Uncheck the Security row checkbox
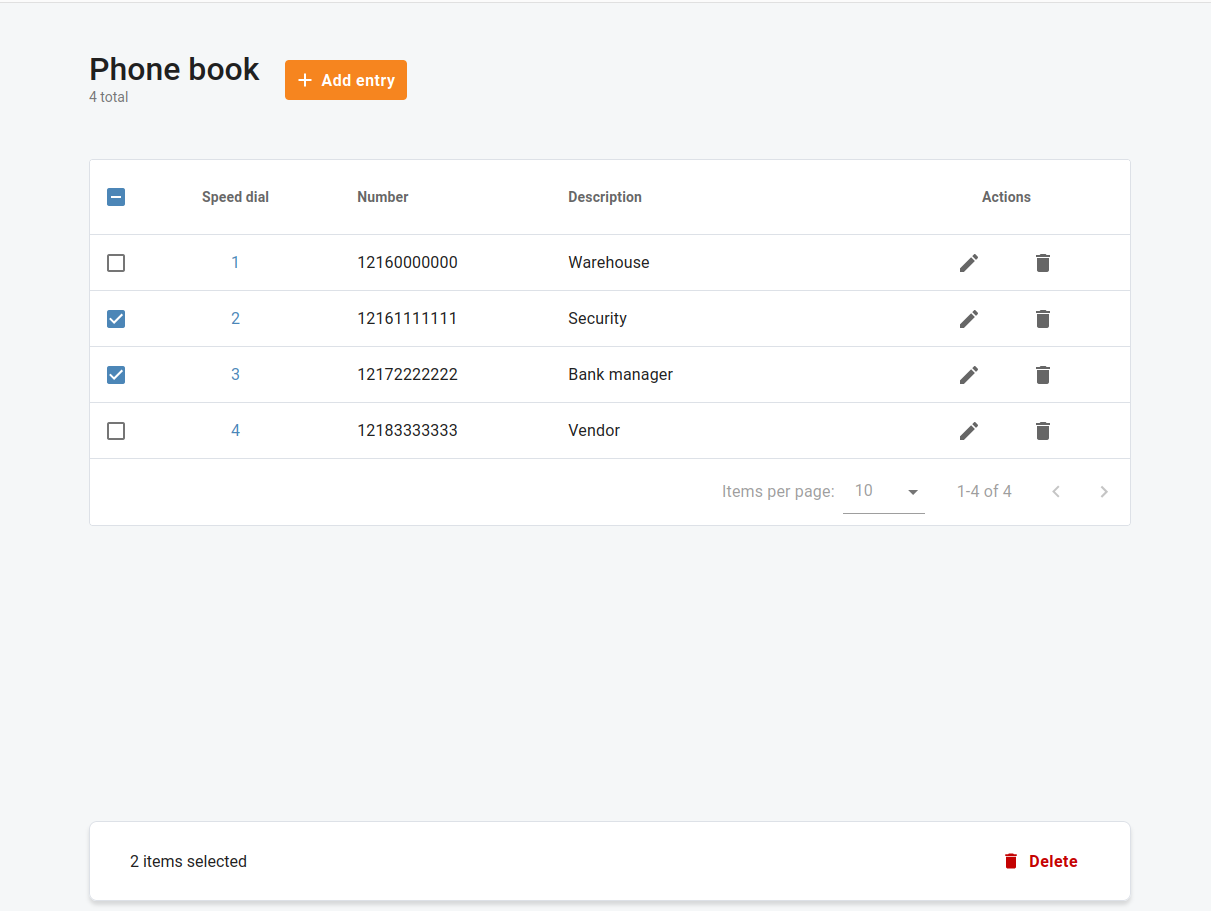The image size is (1211, 911). point(116,319)
